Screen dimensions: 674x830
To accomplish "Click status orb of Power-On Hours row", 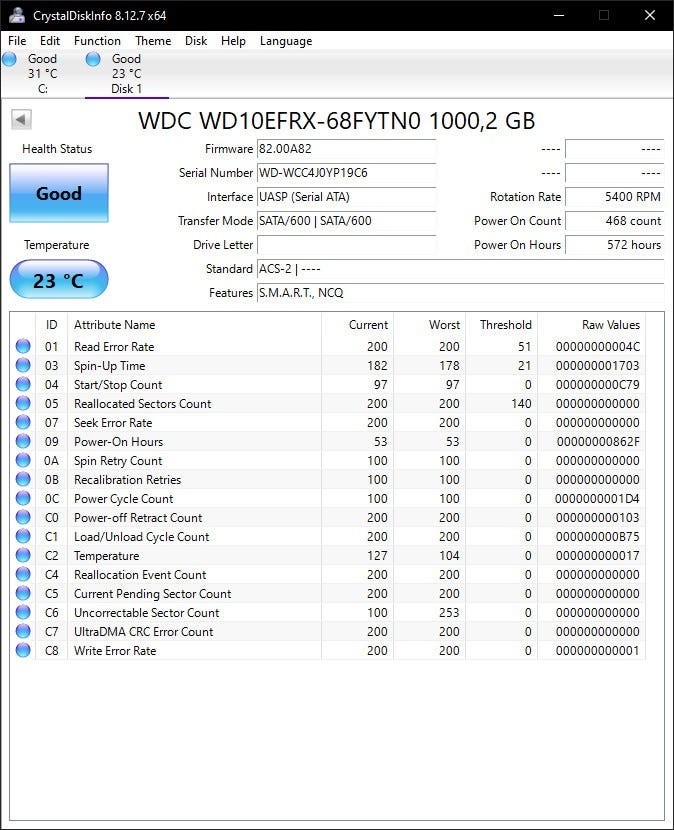I will [x=23, y=441].
